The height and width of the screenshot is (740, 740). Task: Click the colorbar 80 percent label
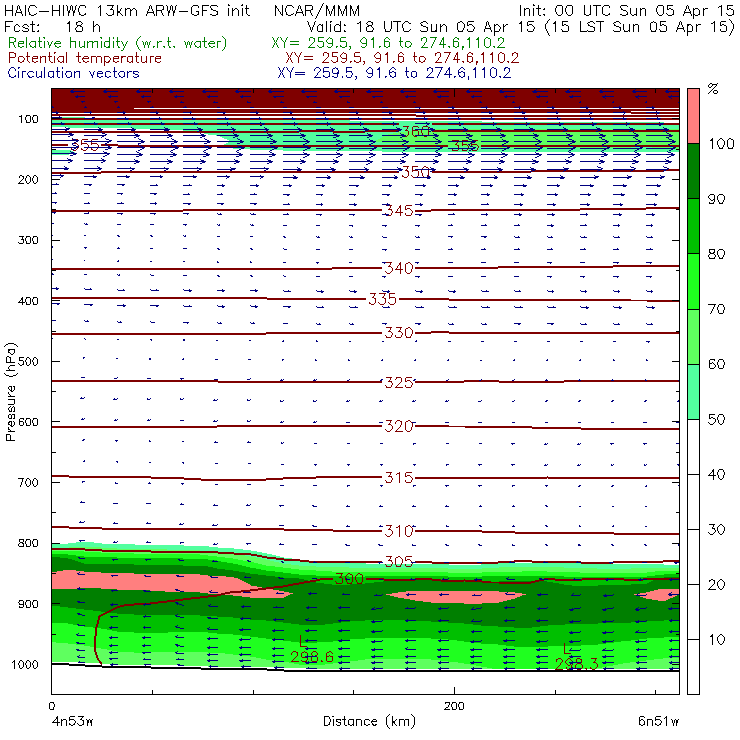[716, 254]
